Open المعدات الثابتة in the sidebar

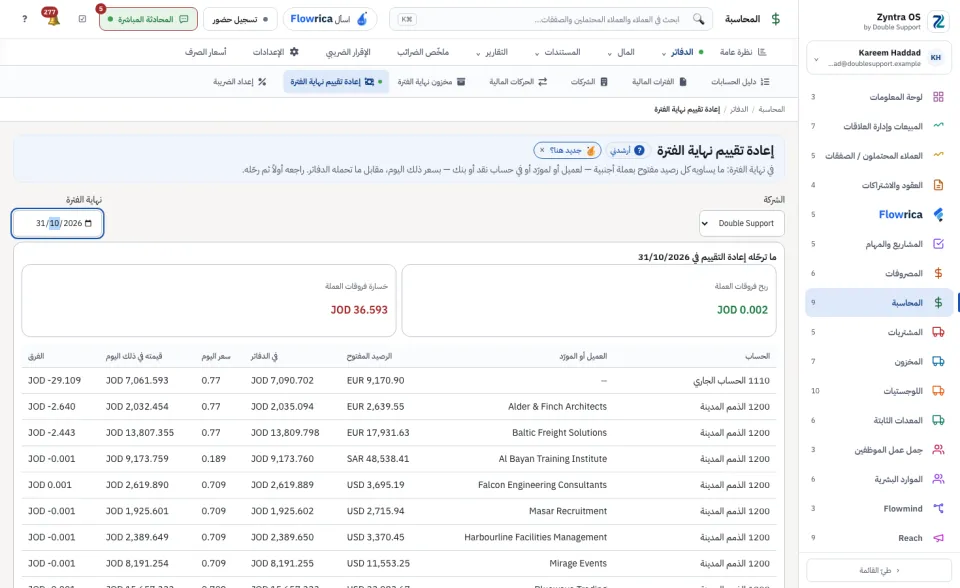click(x=879, y=420)
